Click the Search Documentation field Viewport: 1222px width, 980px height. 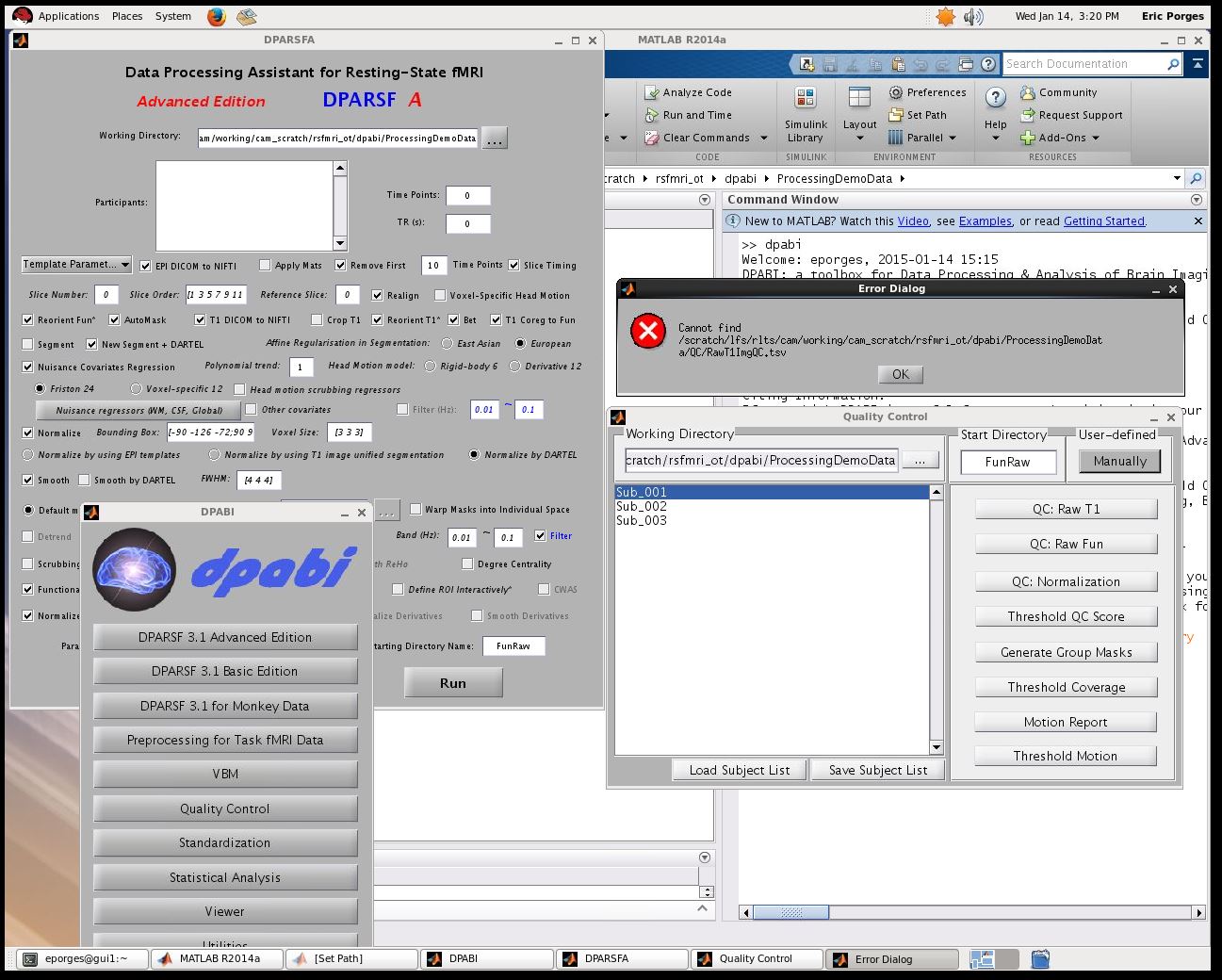(x=1084, y=64)
